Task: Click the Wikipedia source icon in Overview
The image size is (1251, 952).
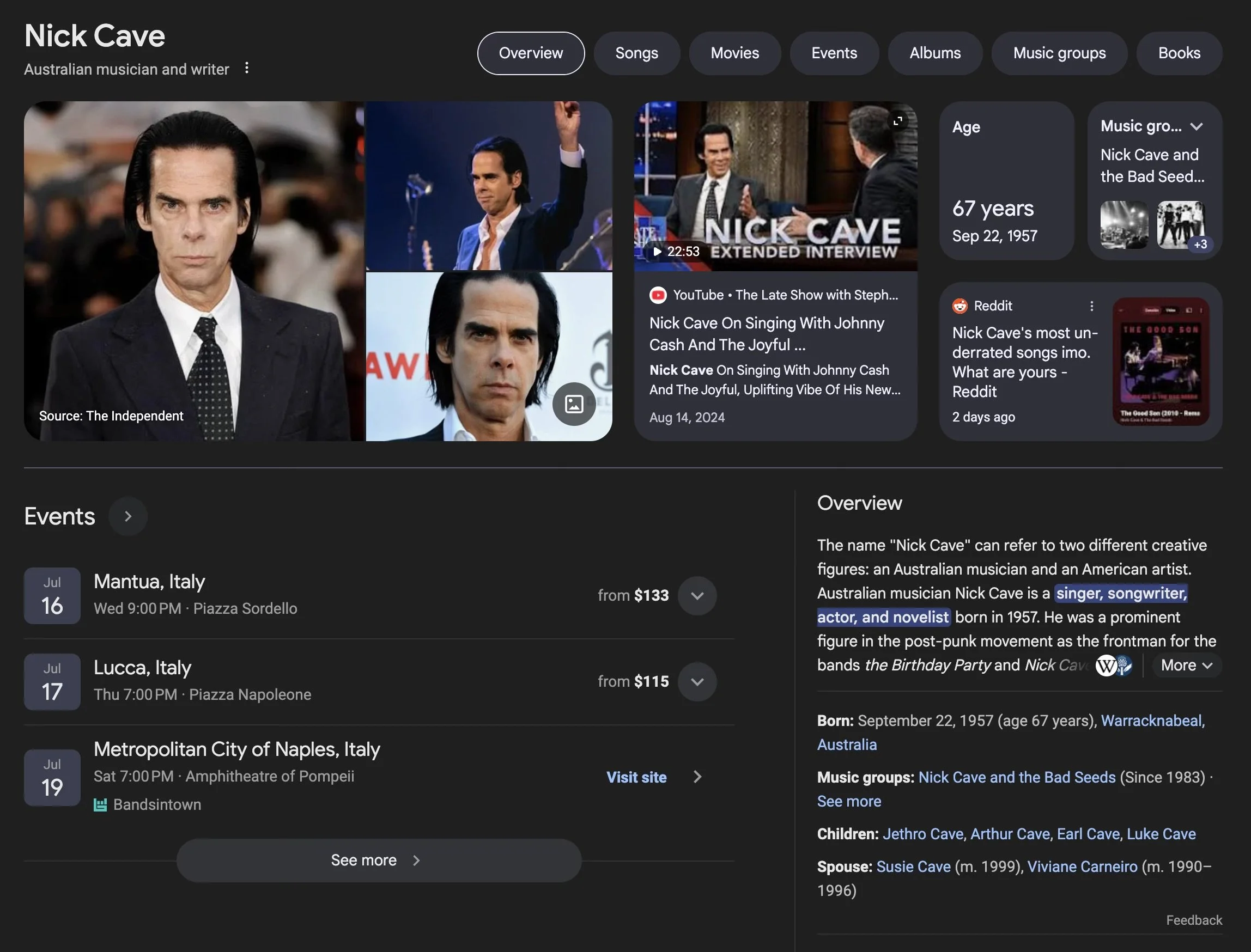Action: tap(1106, 666)
